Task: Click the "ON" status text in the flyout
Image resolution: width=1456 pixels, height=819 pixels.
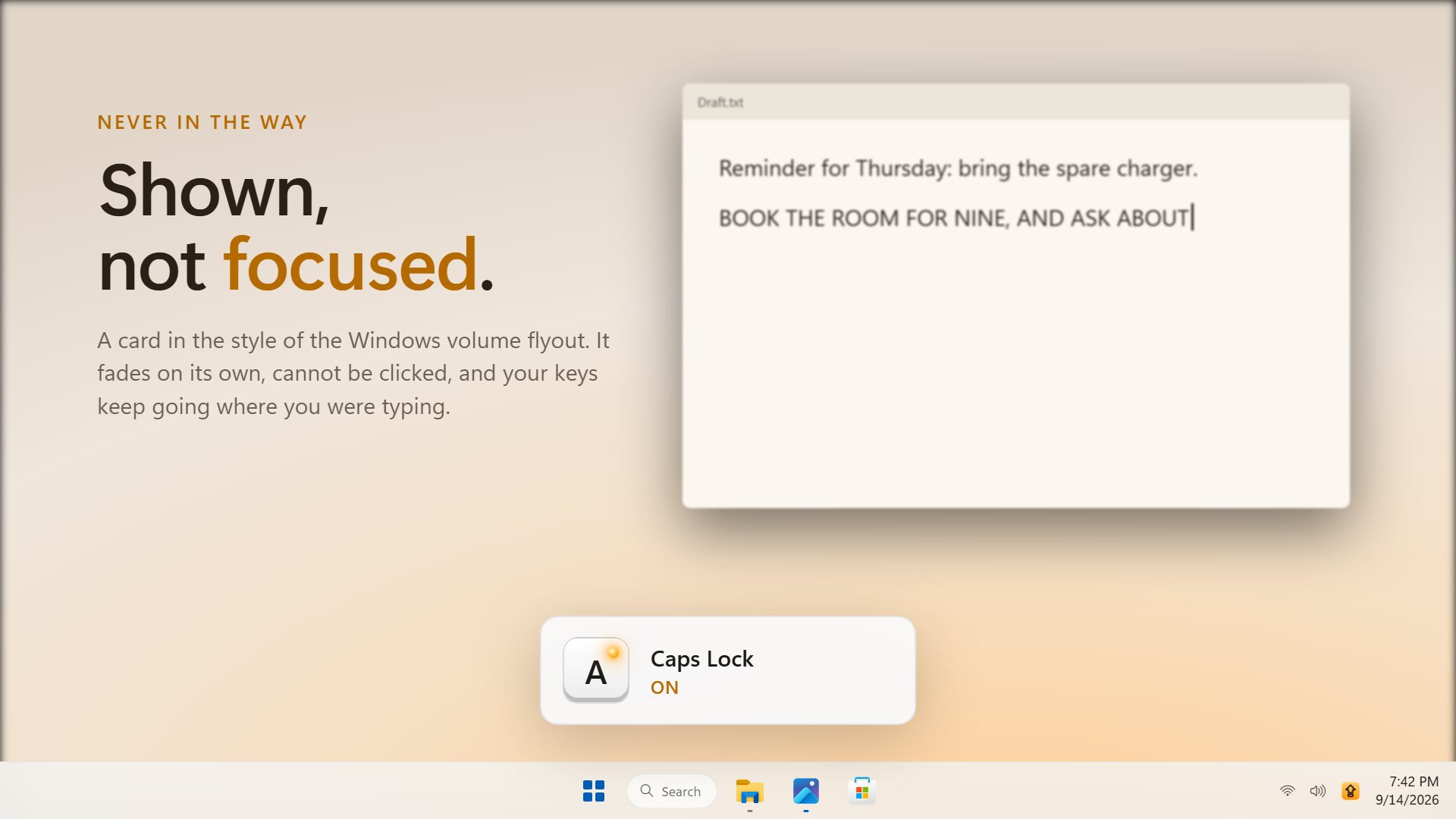Action: tap(664, 688)
